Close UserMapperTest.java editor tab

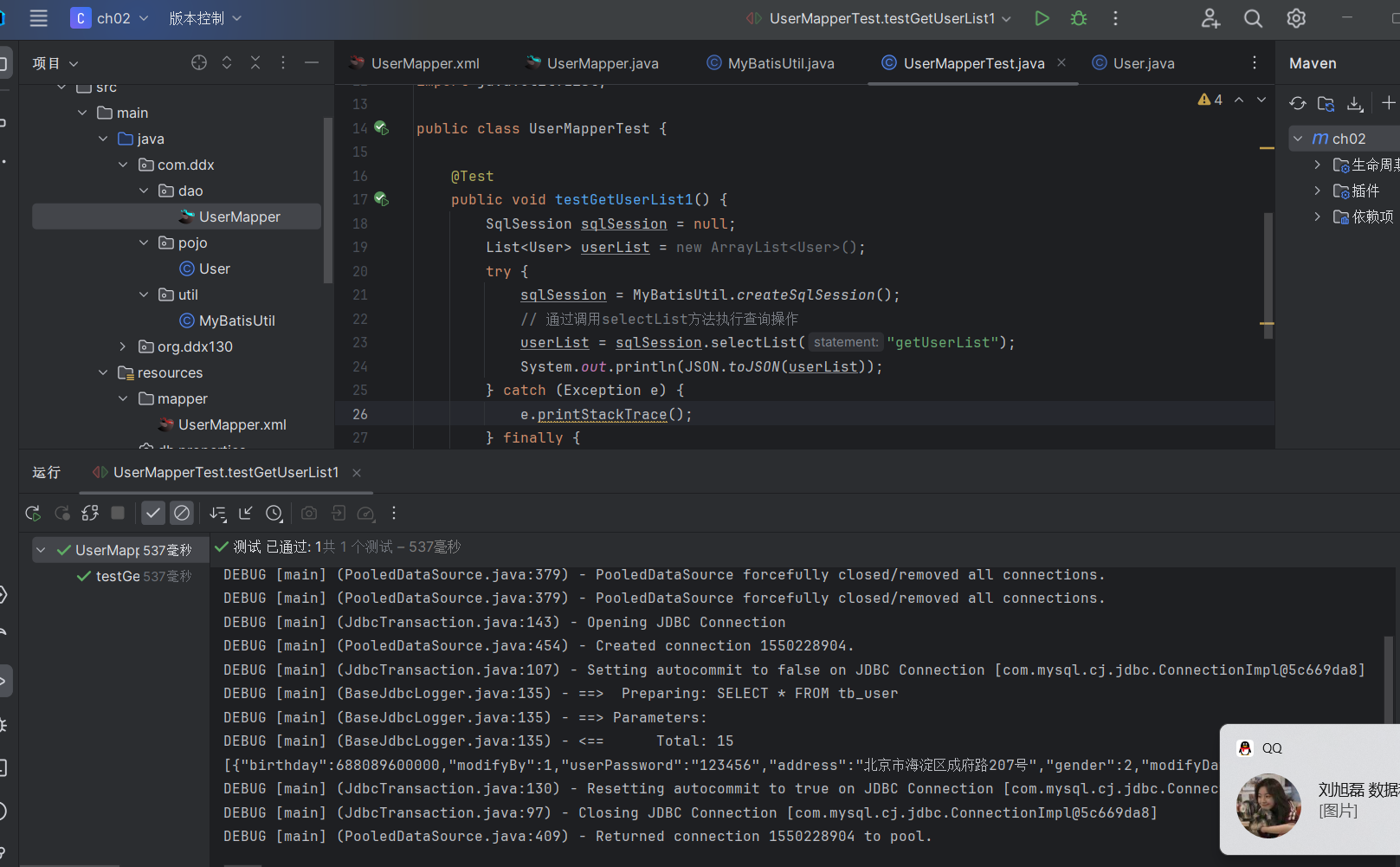pos(1061,62)
